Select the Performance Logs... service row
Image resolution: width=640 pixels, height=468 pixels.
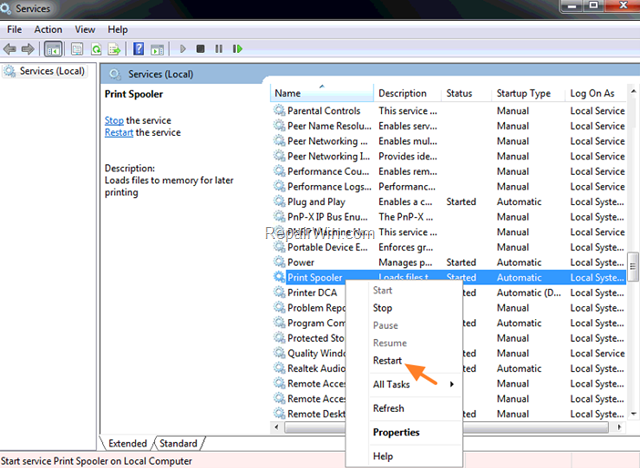click(x=448, y=186)
